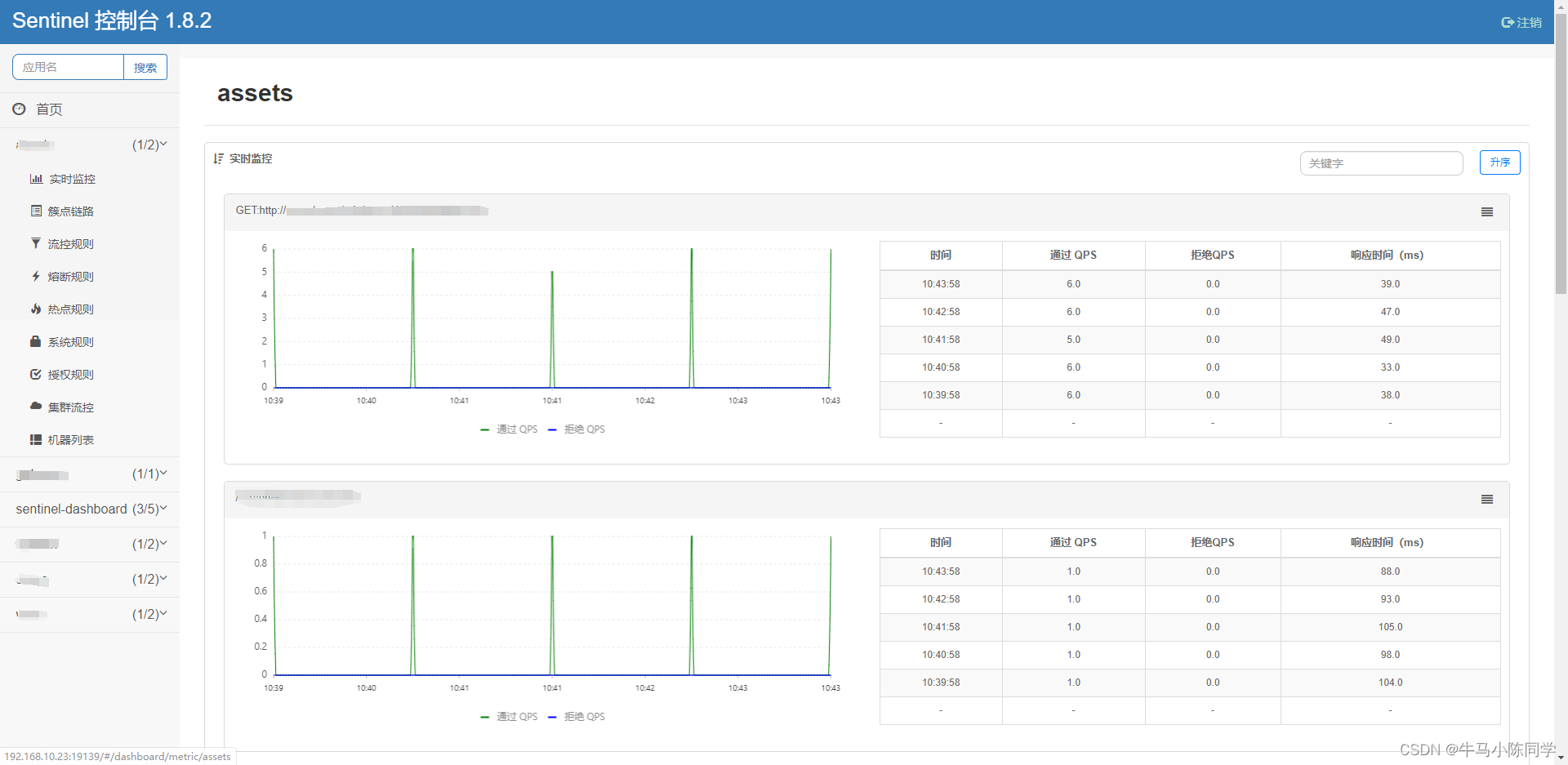
Task: Open 热点规则 menu item
Action: click(x=71, y=309)
